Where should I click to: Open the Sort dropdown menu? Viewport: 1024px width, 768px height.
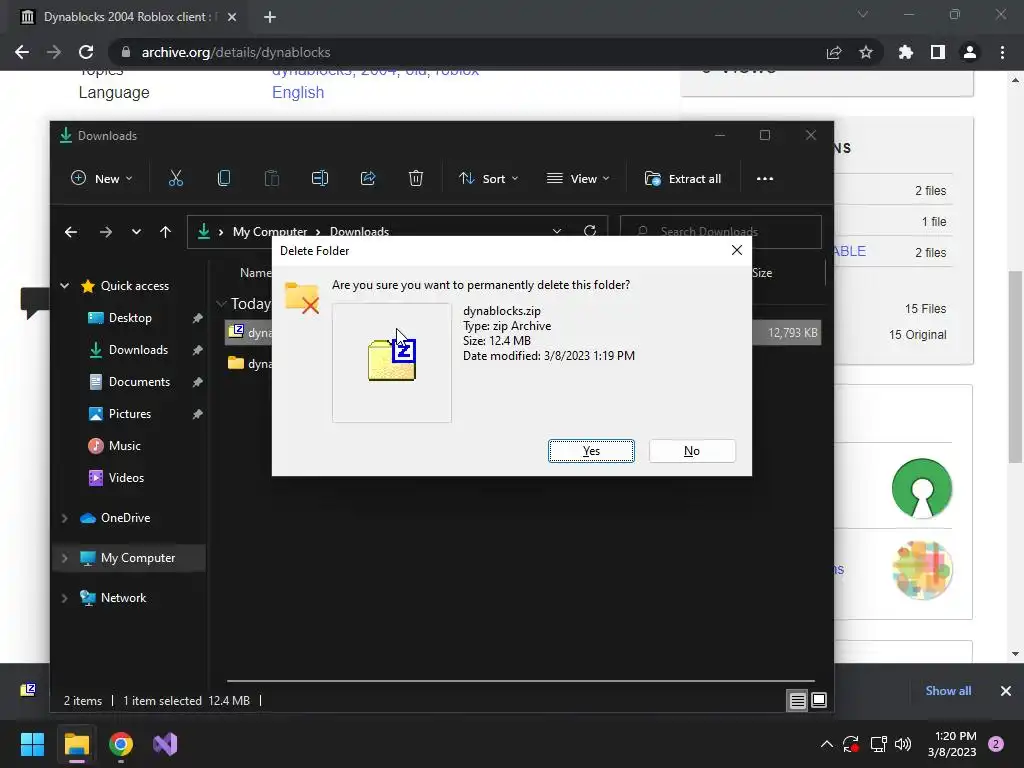[488, 178]
